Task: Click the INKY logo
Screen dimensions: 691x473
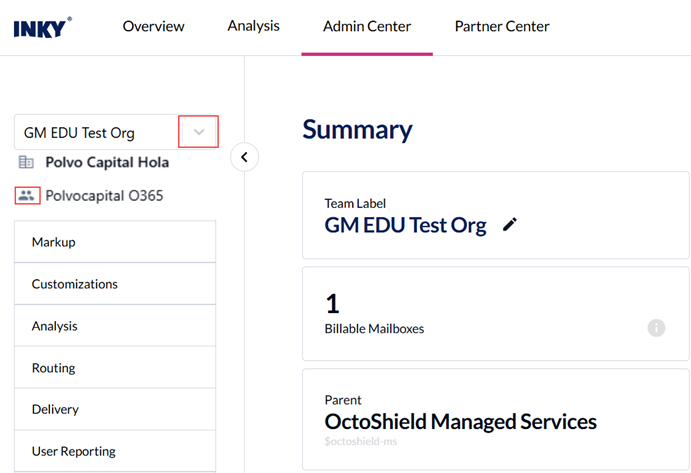Action: 42,27
